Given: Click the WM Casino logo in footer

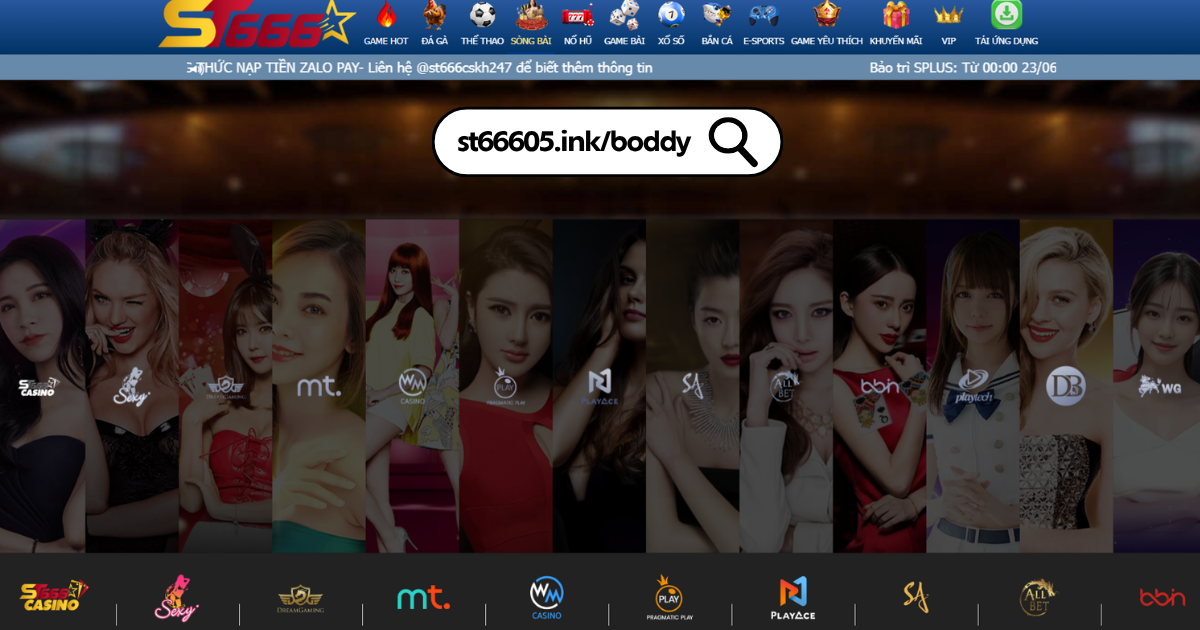Looking at the screenshot, I should point(546,598).
